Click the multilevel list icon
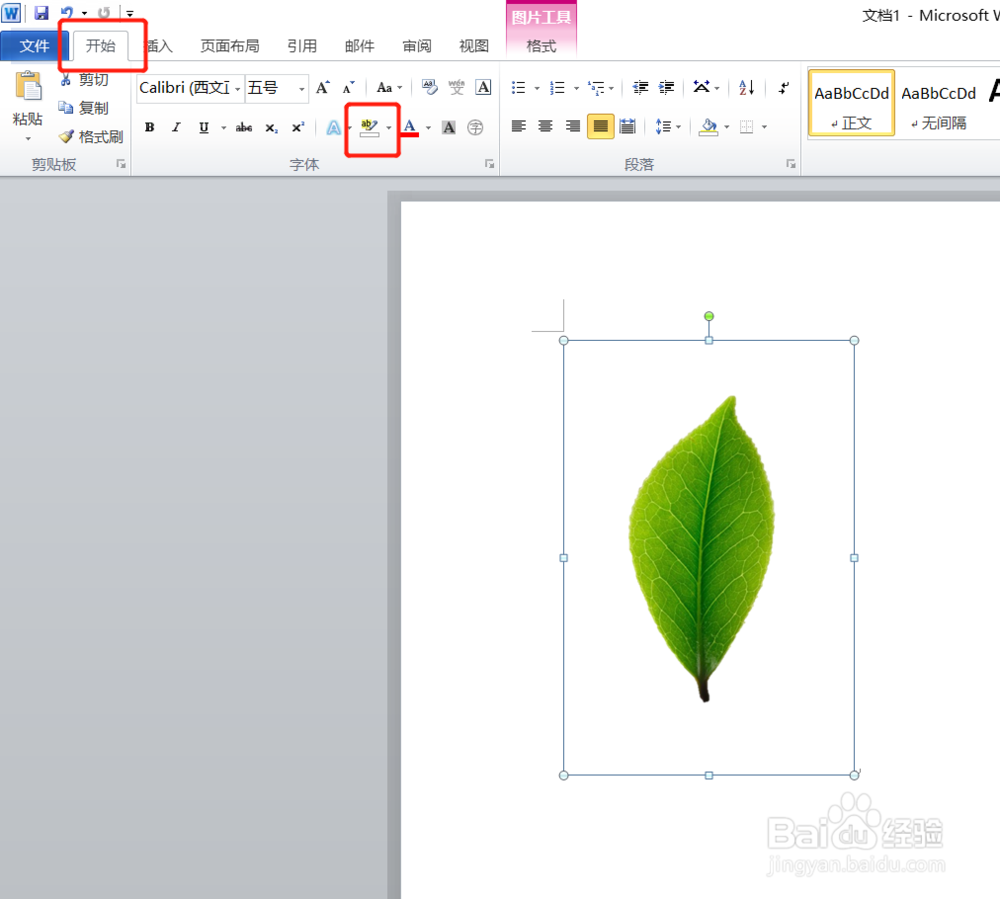The width and height of the screenshot is (1000, 899). tap(596, 87)
